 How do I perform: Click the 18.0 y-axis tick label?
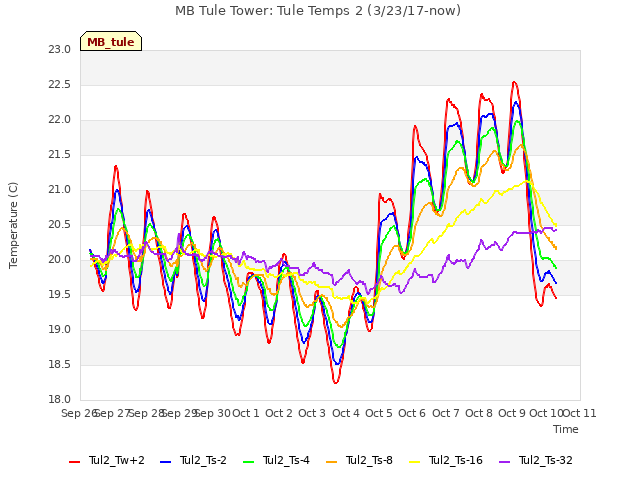coord(60,400)
